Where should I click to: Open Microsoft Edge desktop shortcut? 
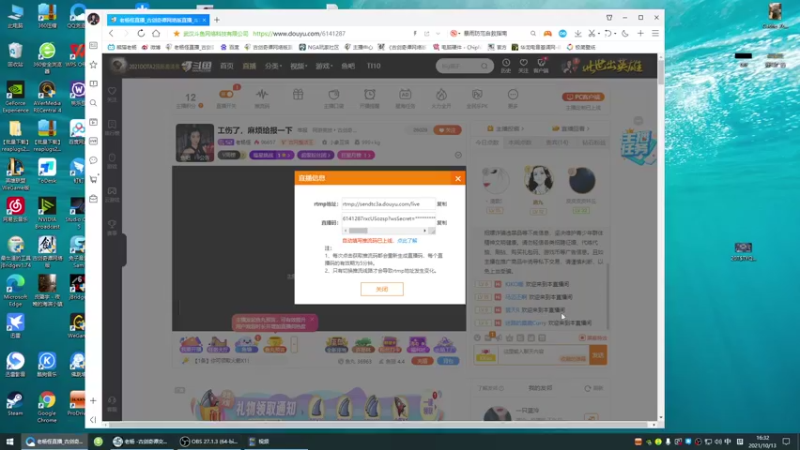coord(15,291)
